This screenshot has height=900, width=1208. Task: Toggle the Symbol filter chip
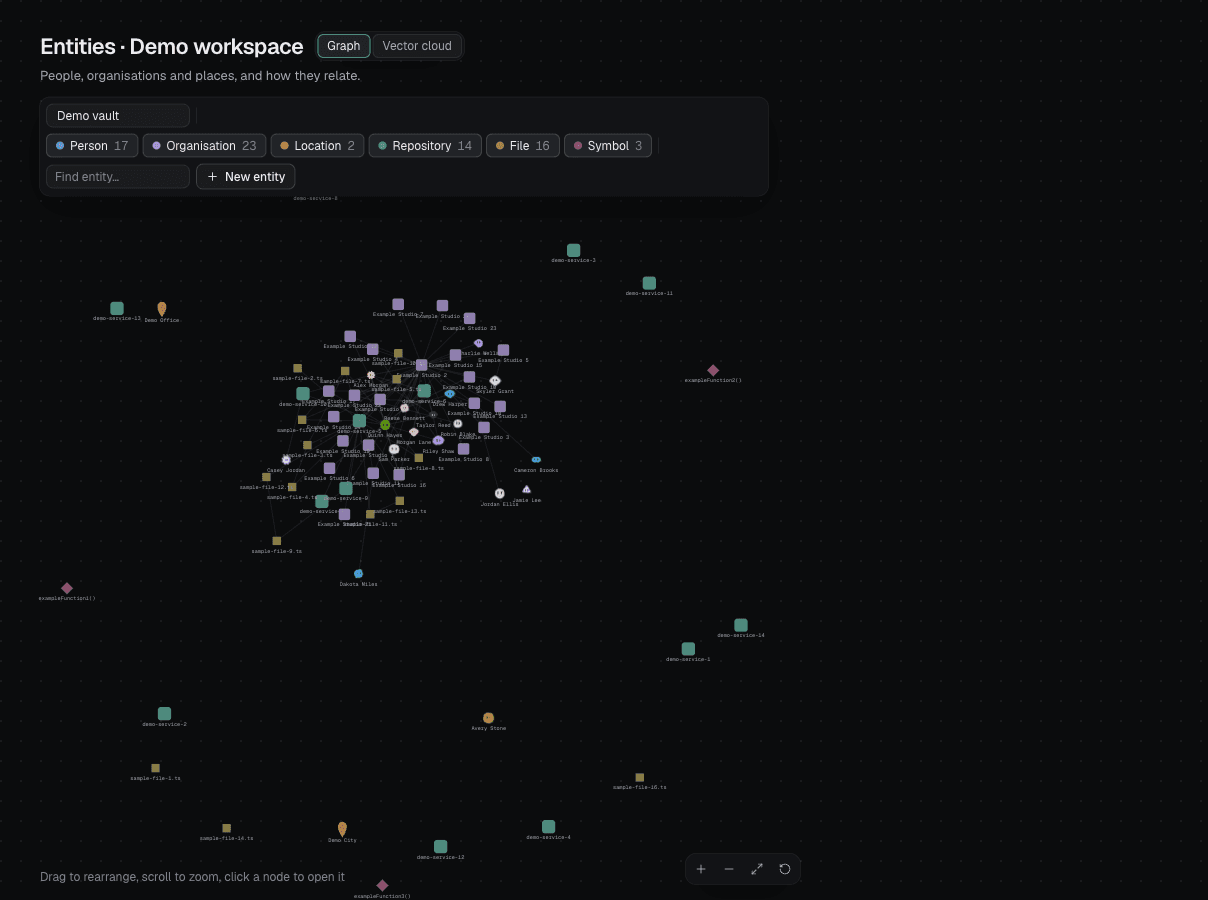coord(608,146)
